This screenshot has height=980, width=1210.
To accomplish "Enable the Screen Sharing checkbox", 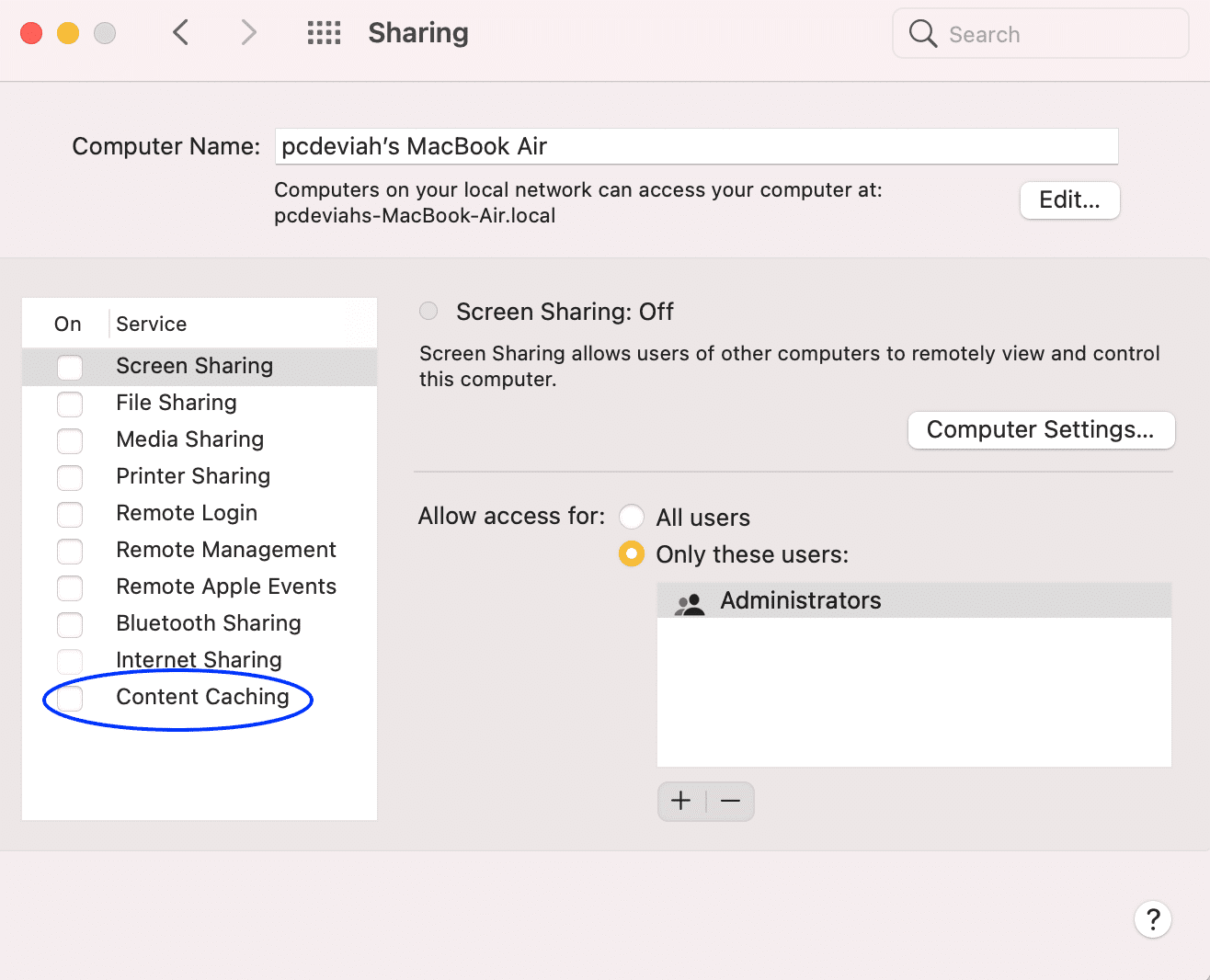I will coord(70,367).
